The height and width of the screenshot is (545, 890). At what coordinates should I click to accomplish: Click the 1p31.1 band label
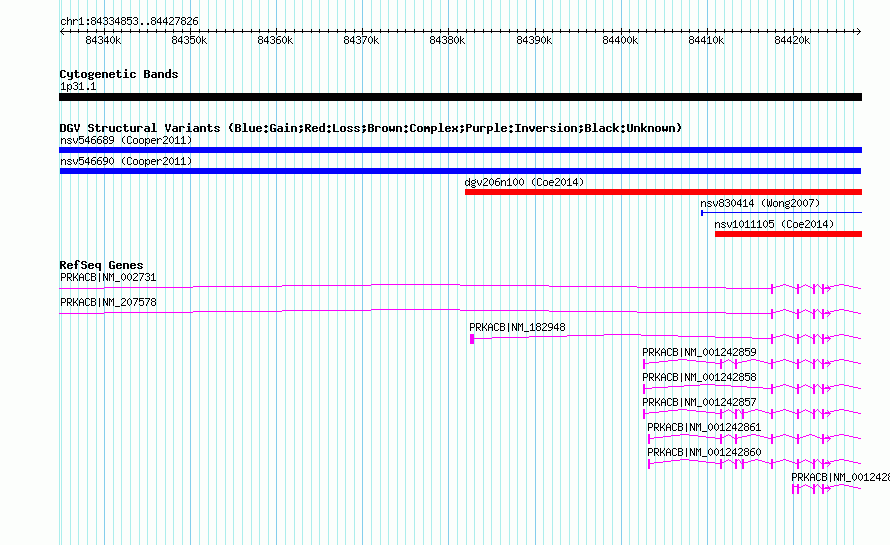click(78, 86)
